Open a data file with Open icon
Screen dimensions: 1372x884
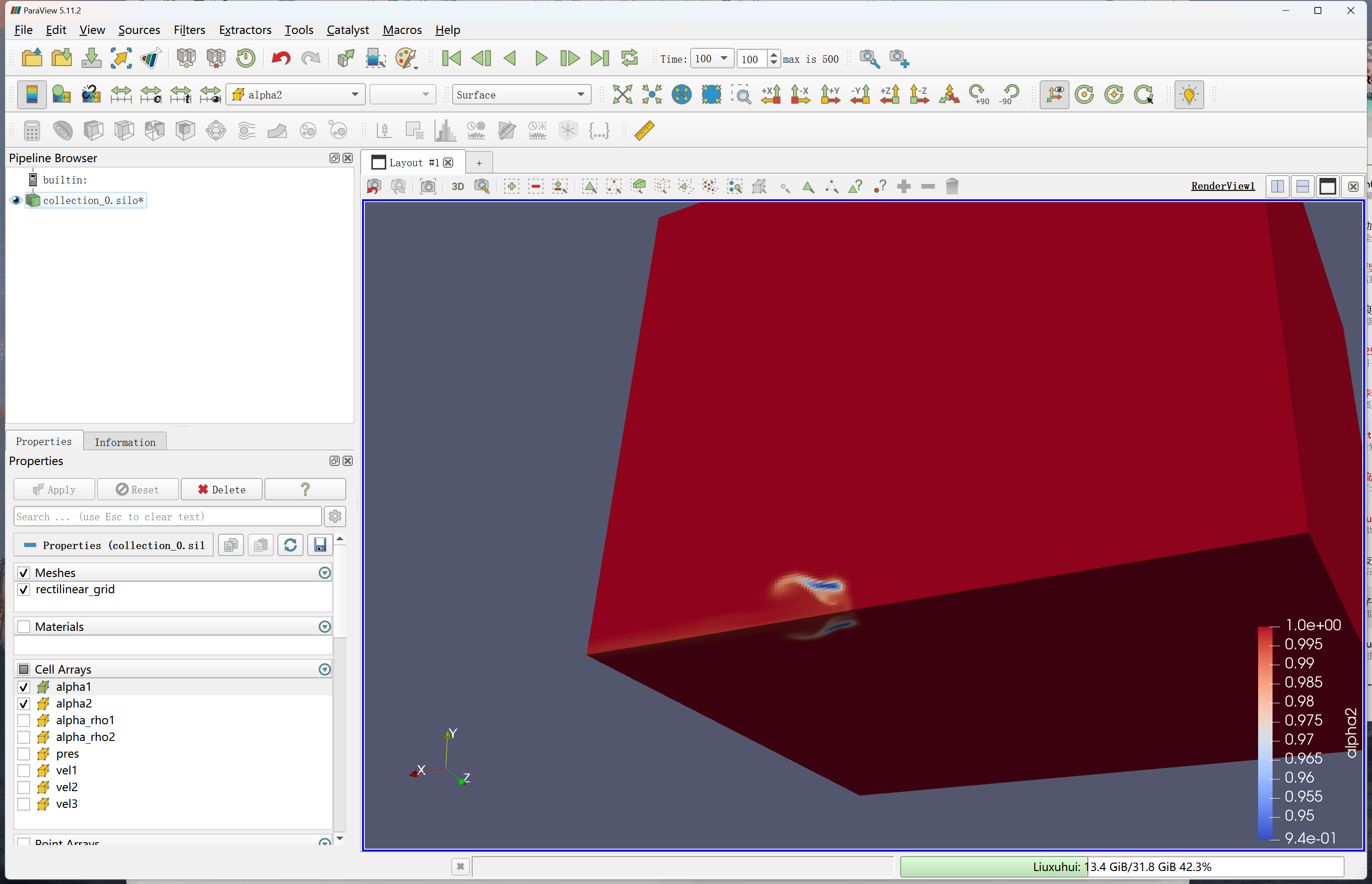(32, 58)
